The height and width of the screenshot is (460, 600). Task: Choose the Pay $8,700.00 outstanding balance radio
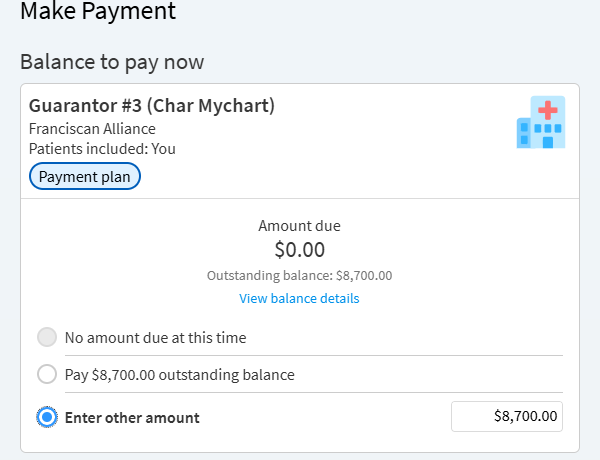[47, 375]
